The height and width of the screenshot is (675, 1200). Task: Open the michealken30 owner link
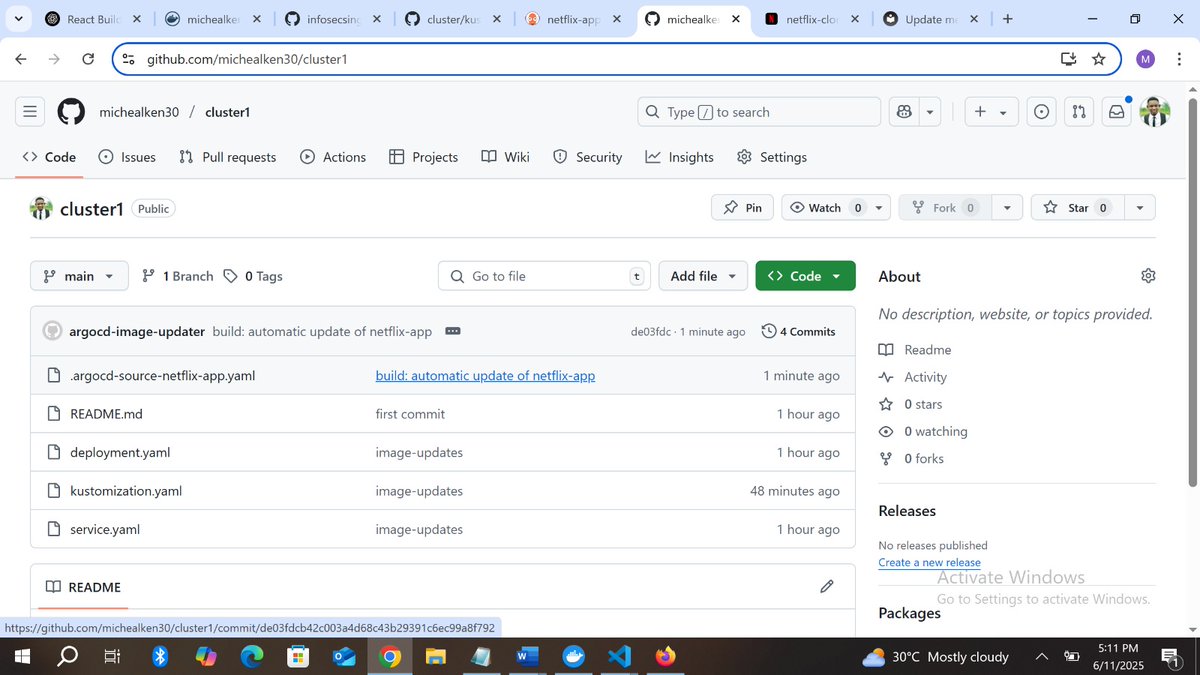click(139, 112)
